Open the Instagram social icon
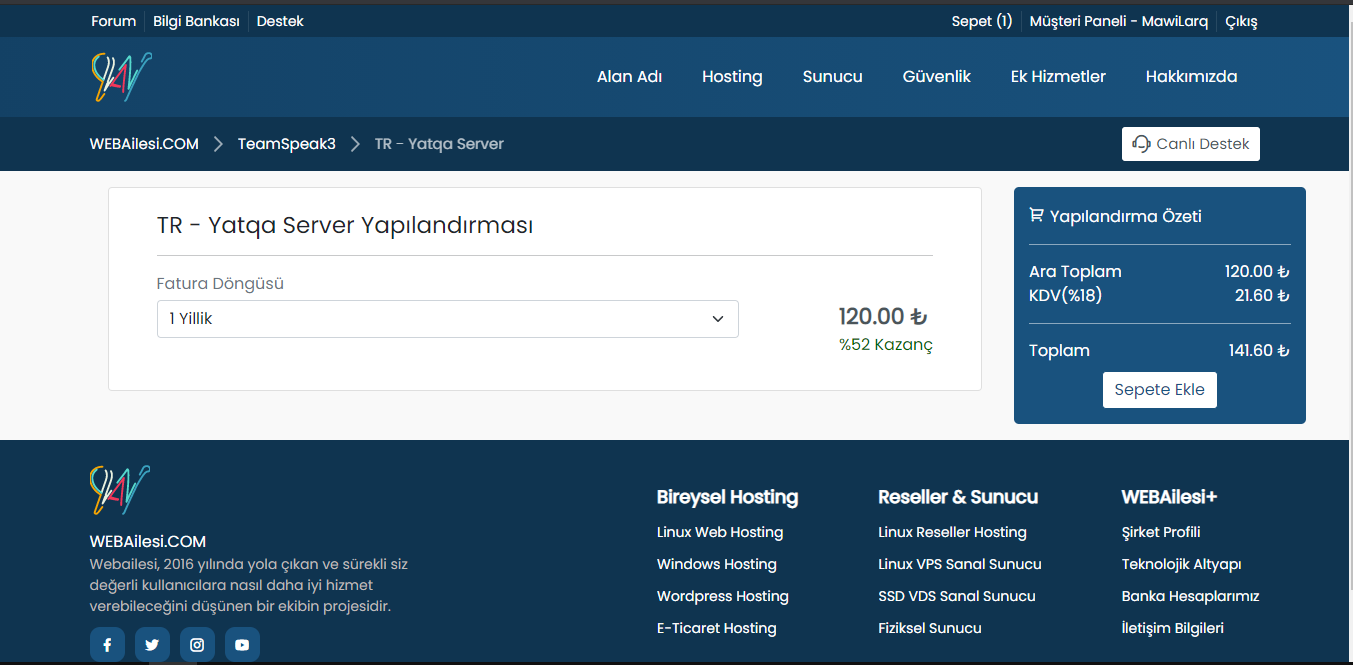1353x665 pixels. [197, 645]
